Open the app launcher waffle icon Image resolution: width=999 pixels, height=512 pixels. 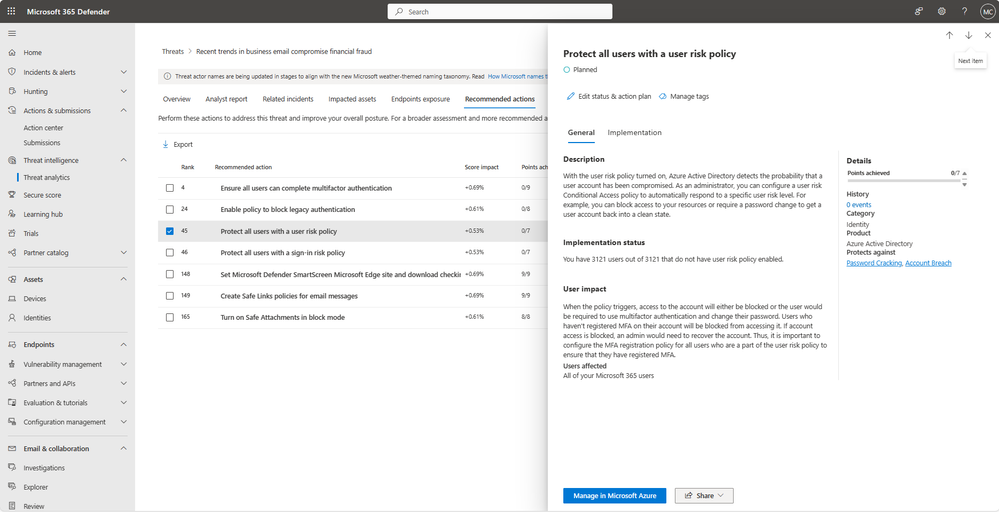tap(11, 11)
